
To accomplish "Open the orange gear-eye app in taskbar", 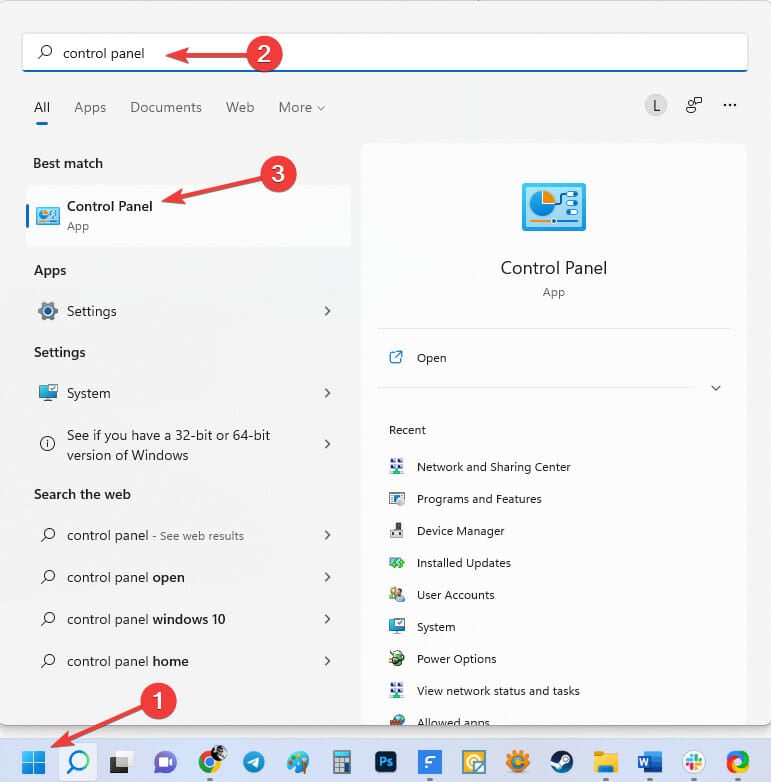I will (518, 762).
